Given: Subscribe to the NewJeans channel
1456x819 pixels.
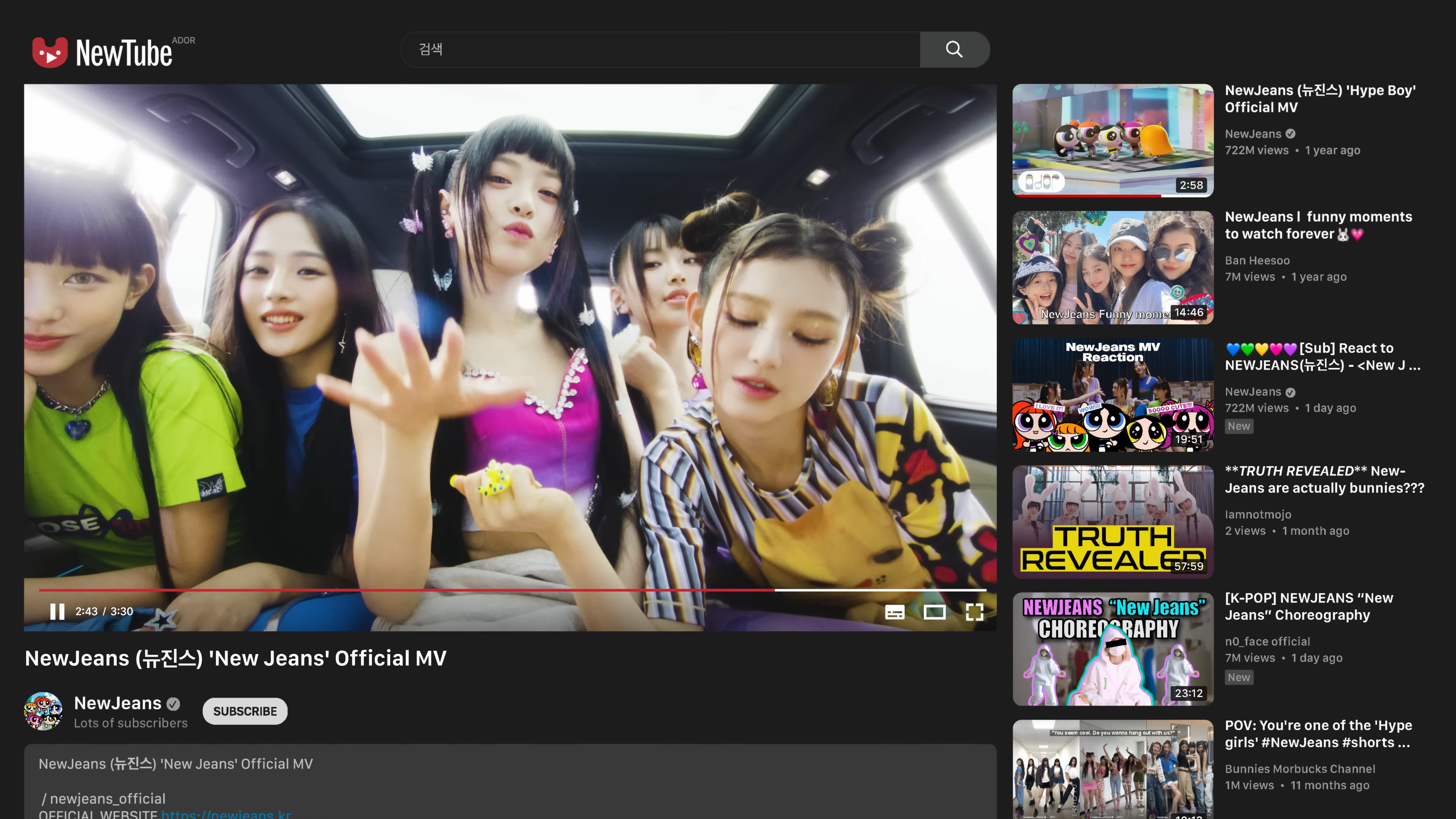Looking at the screenshot, I should 245,711.
